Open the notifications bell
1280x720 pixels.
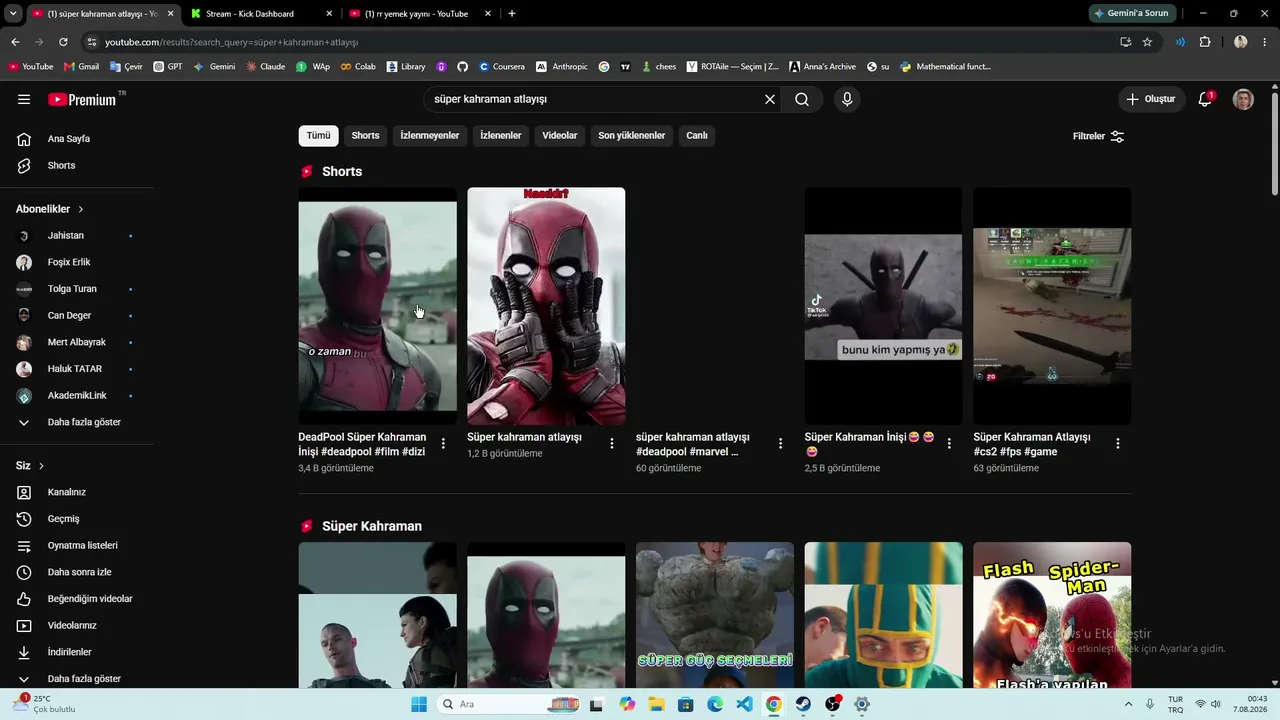point(1205,99)
